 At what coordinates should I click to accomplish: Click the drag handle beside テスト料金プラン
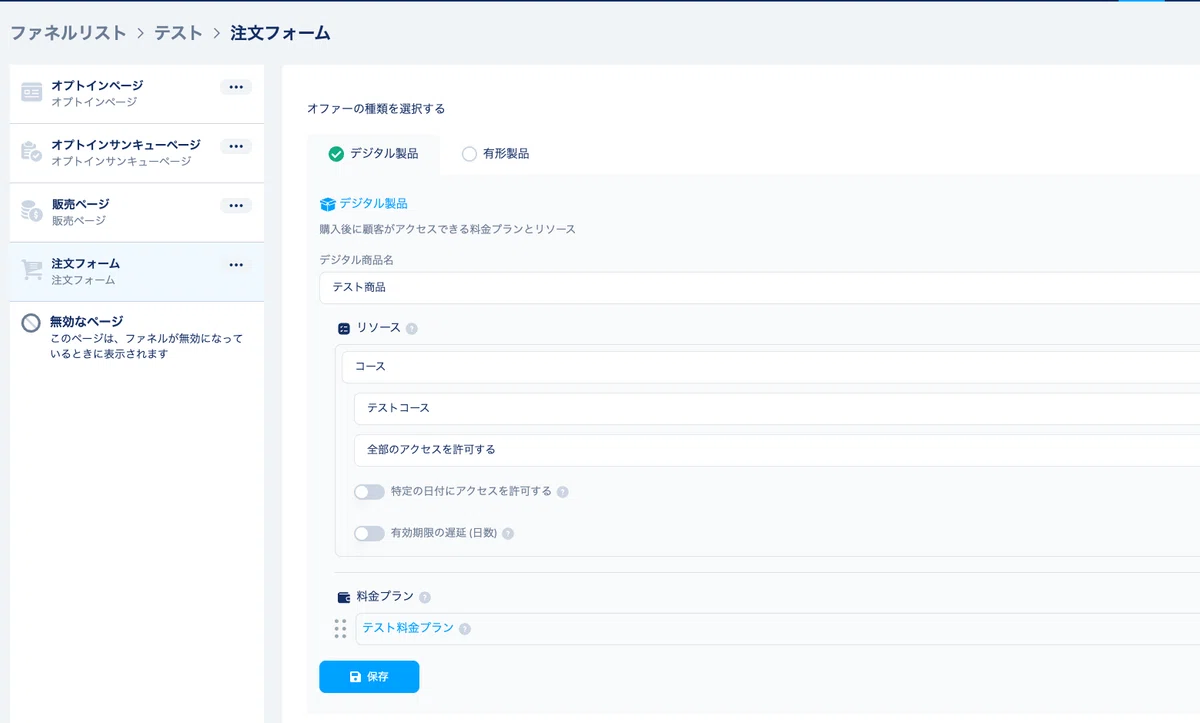[340, 629]
